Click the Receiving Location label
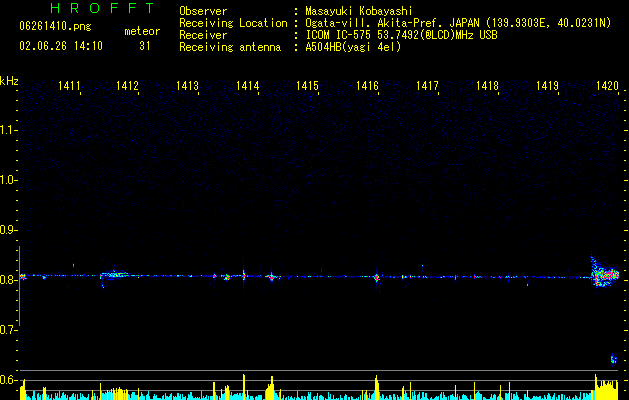The height and width of the screenshot is (400, 629). pos(233,23)
